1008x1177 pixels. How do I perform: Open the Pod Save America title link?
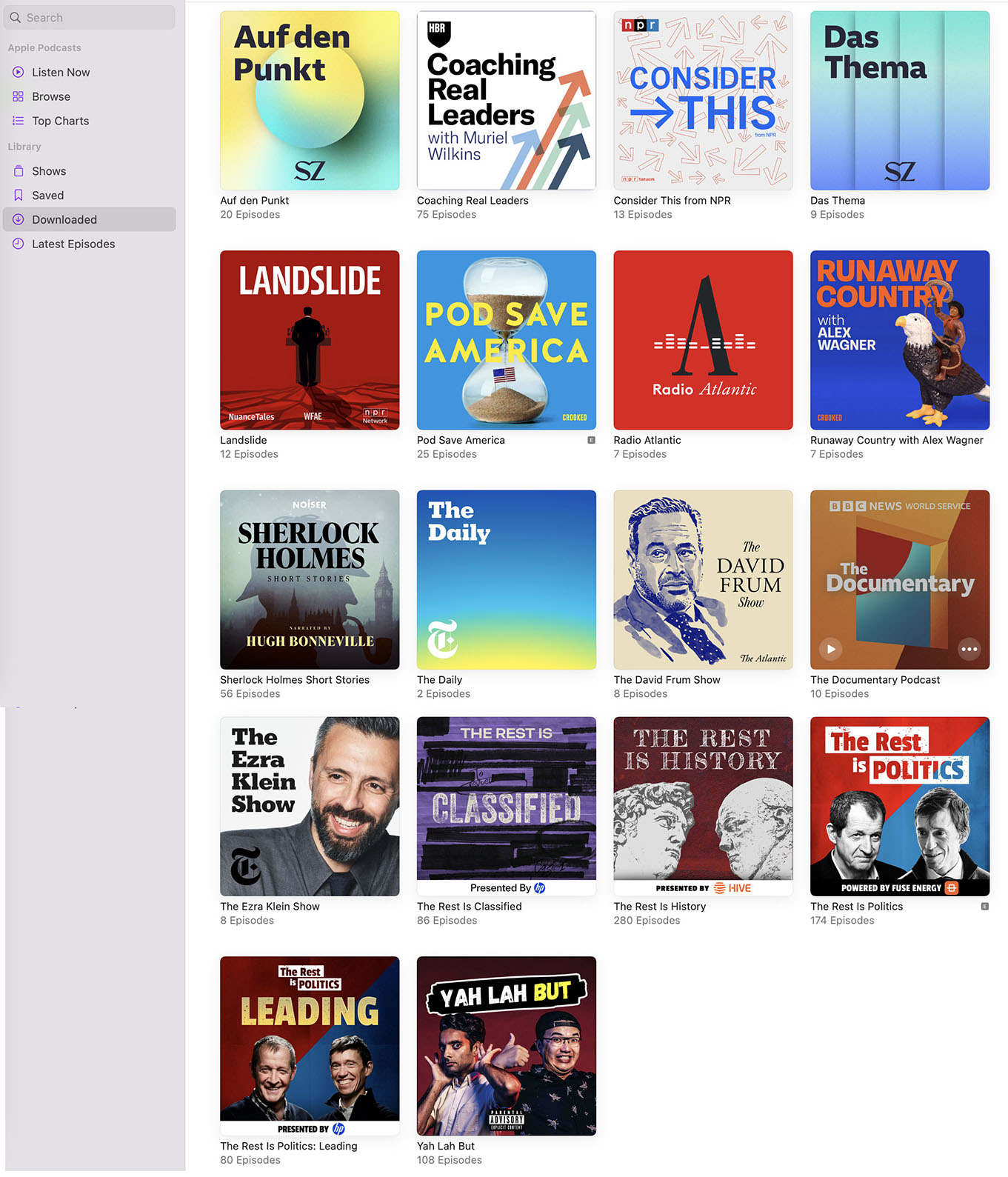pos(461,440)
